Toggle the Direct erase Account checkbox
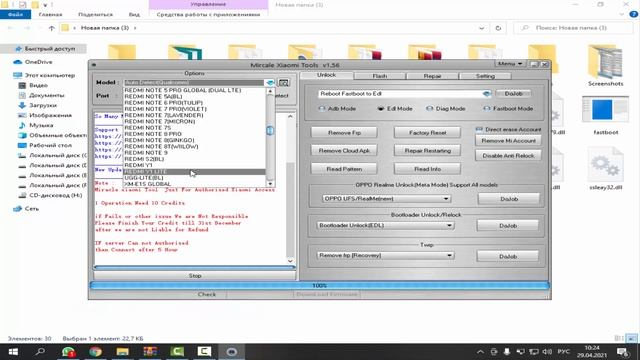 479,129
